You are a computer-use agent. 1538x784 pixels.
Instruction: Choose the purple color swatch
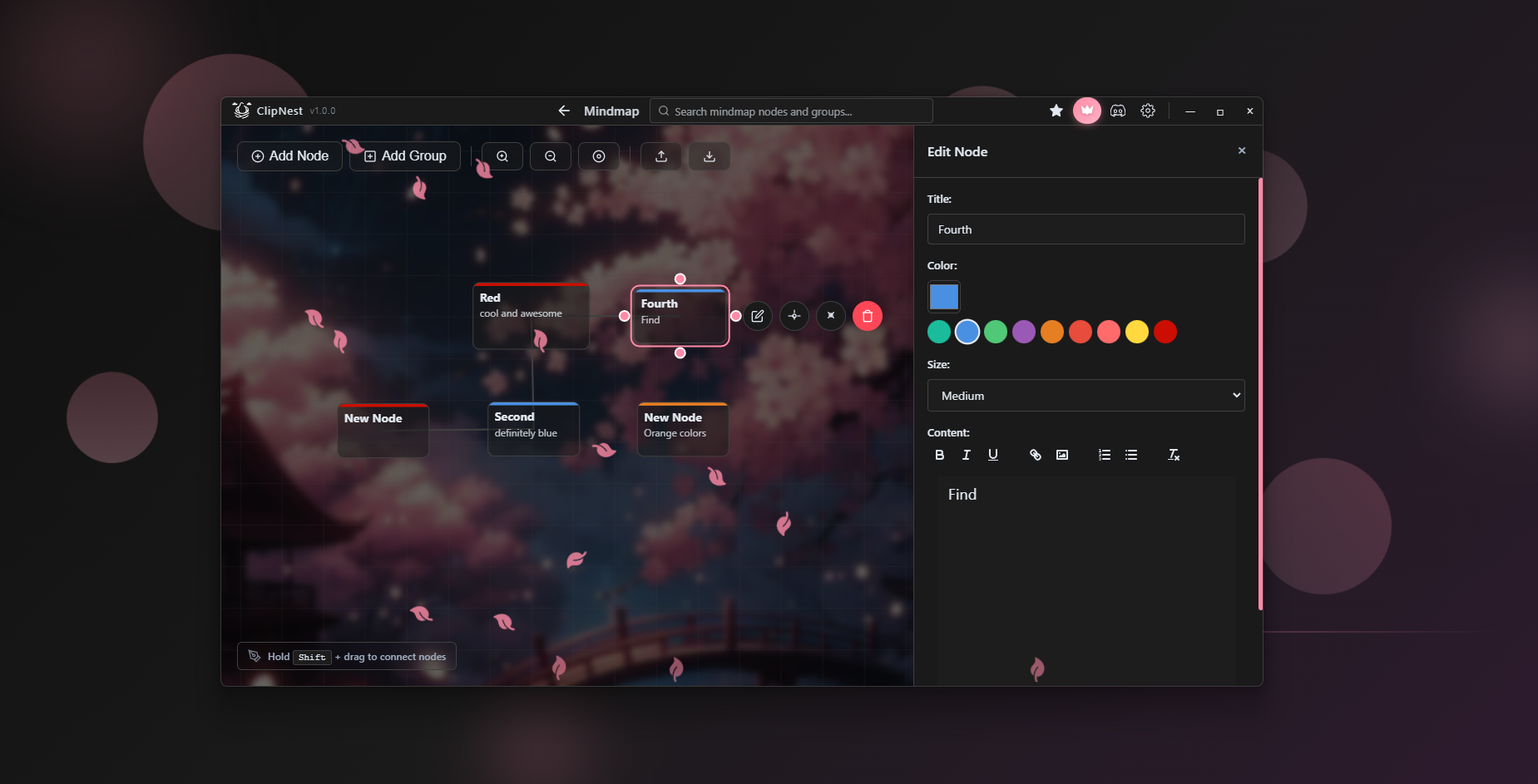1024,332
